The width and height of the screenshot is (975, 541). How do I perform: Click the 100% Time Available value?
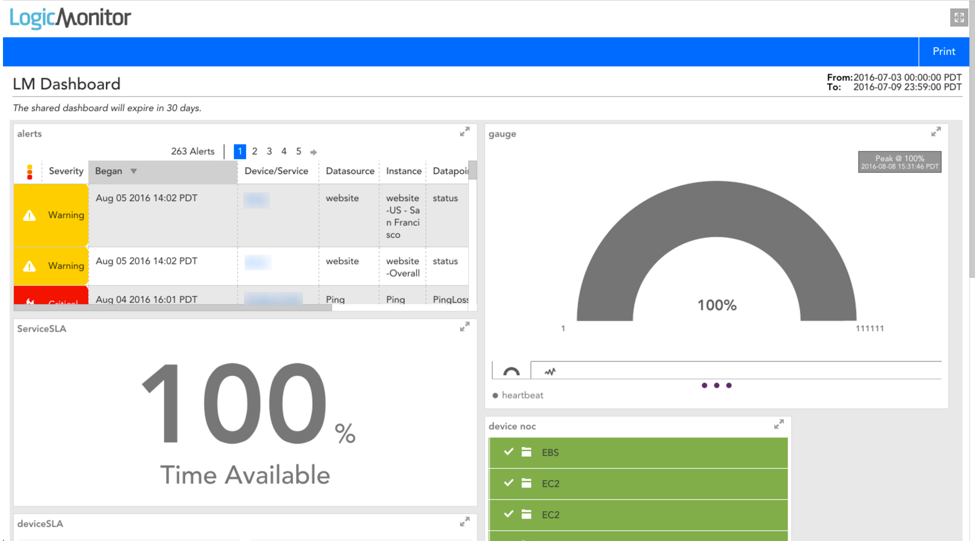[x=247, y=404]
